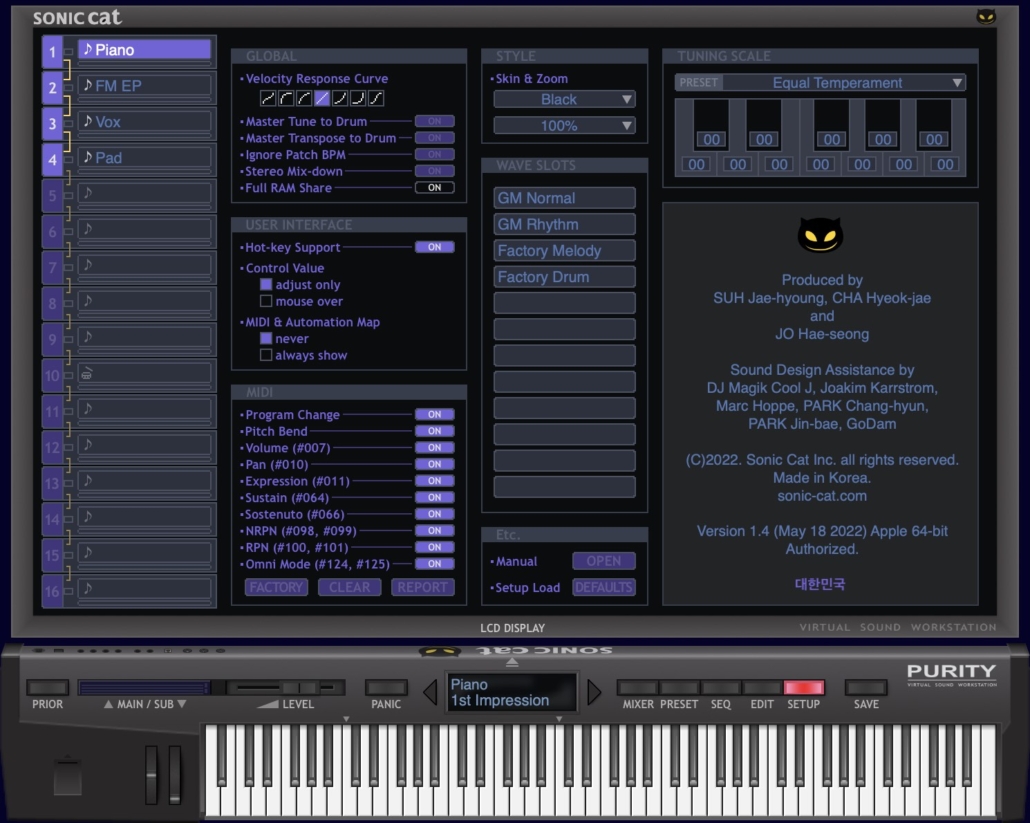Enable Master Tune to Drum

click(x=434, y=122)
